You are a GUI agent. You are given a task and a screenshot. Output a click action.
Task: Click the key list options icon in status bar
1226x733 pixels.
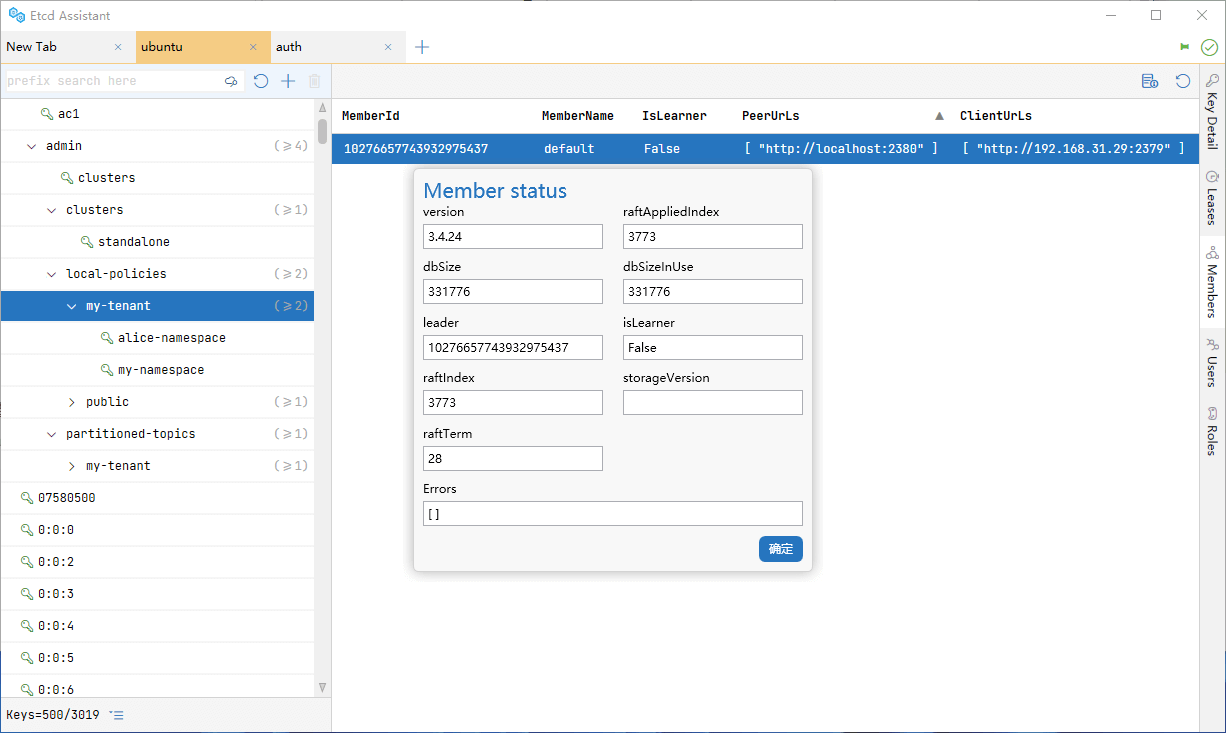pyautogui.click(x=117, y=715)
